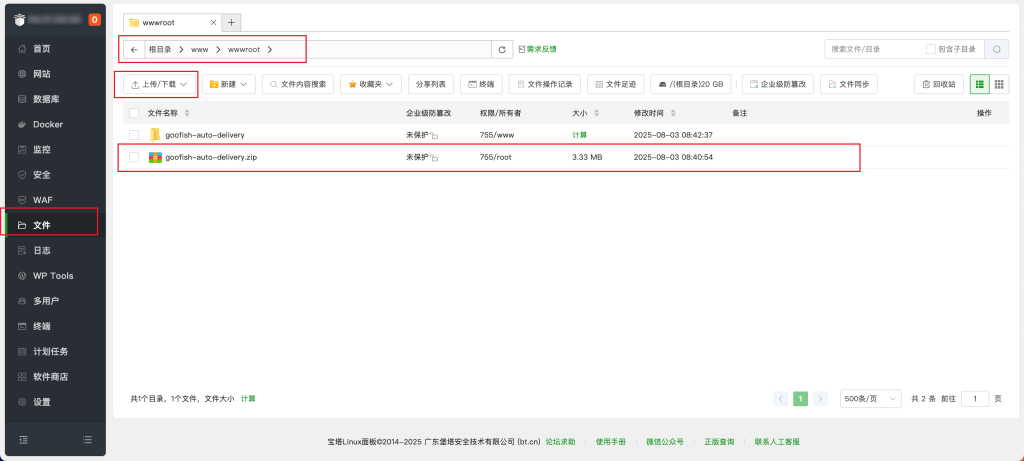Open a new tab with the plus icon
The width and height of the screenshot is (1024, 461).
pyautogui.click(x=230, y=22)
